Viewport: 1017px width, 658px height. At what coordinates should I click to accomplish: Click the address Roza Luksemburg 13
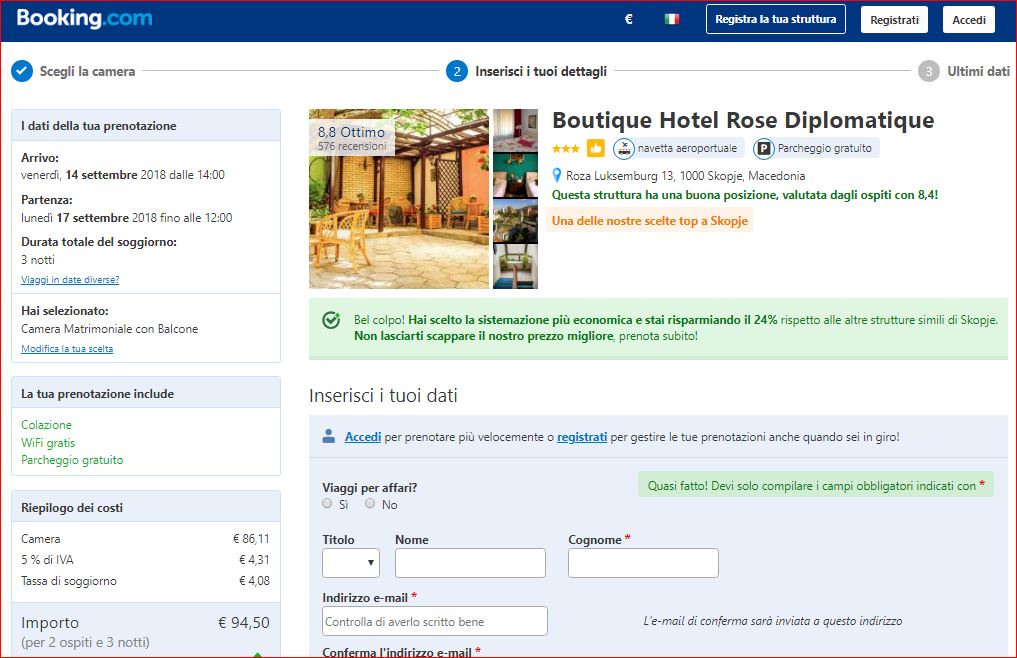pyautogui.click(x=686, y=176)
